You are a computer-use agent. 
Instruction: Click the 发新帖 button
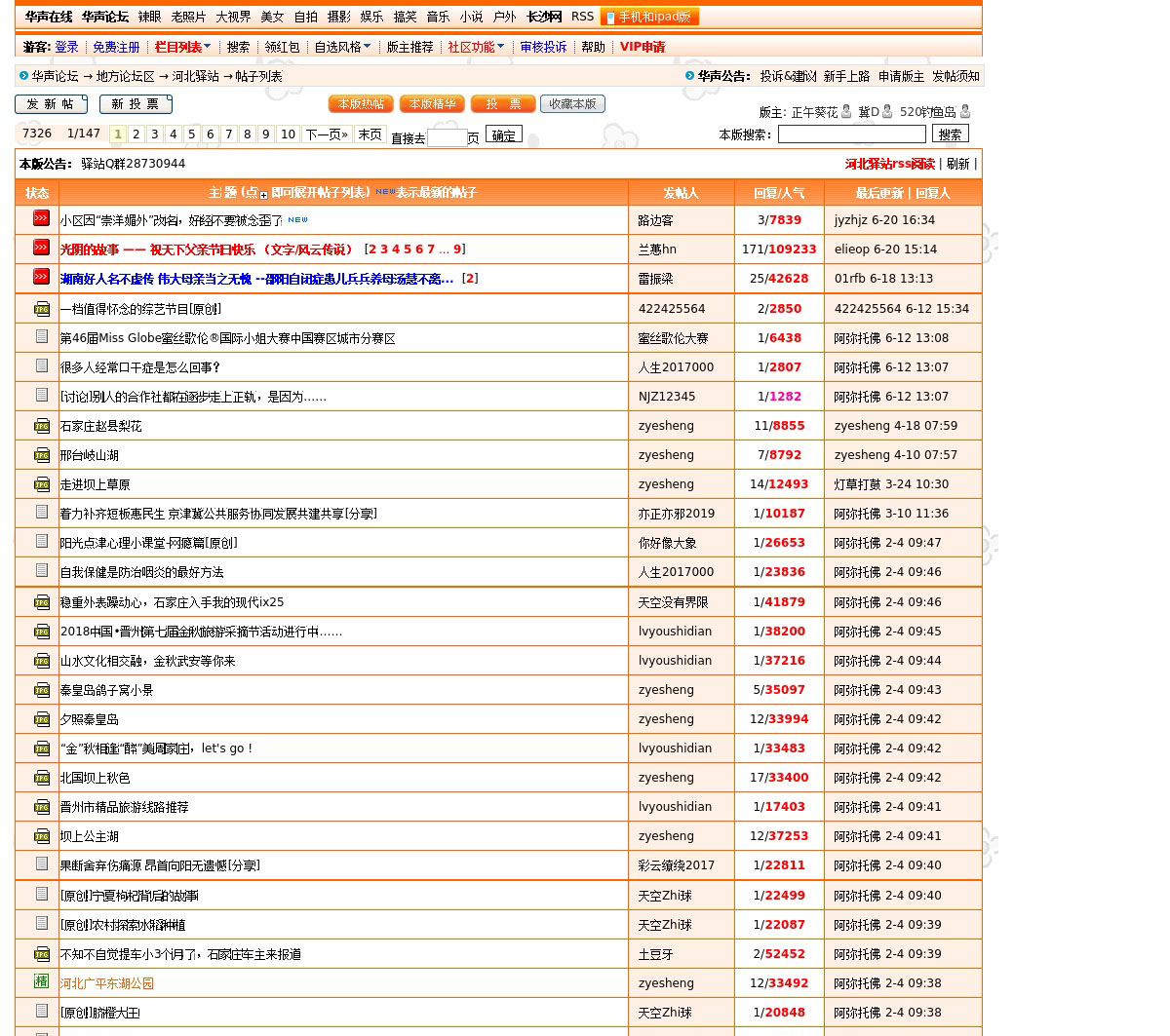[x=51, y=104]
